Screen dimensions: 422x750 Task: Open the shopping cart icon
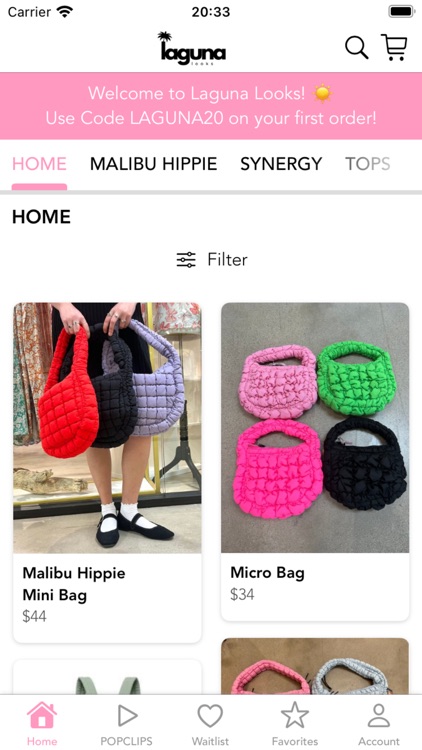click(394, 47)
